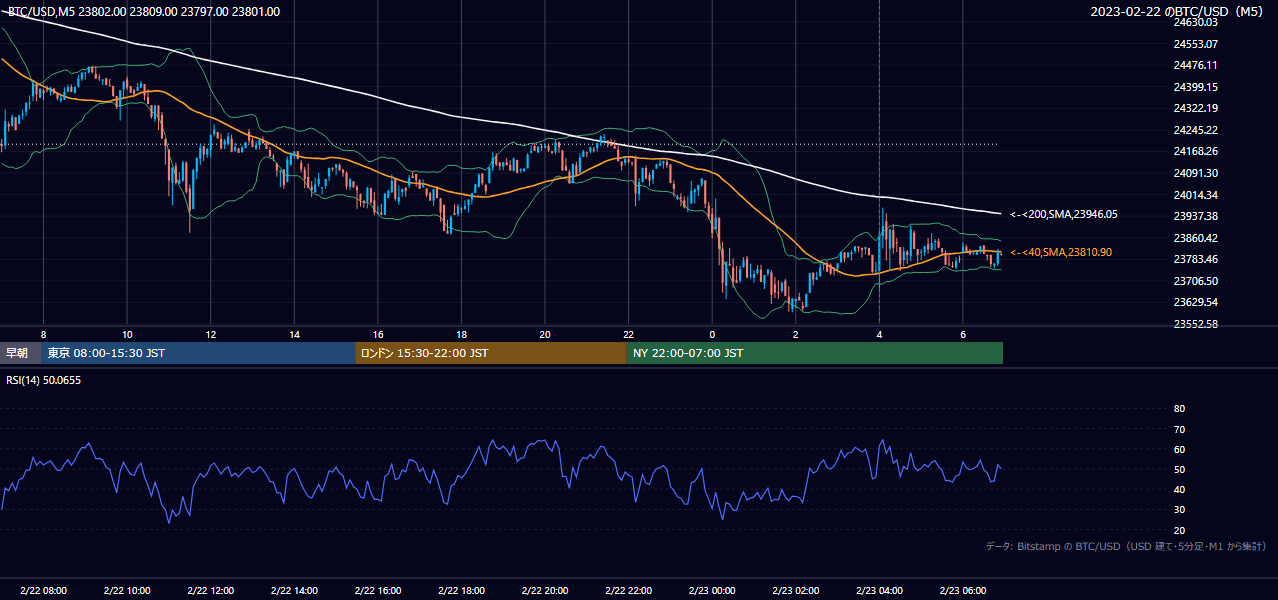Click the 東京 08:00-15:30 JST session bar
Image resolution: width=1278 pixels, height=600 pixels.
(199, 353)
